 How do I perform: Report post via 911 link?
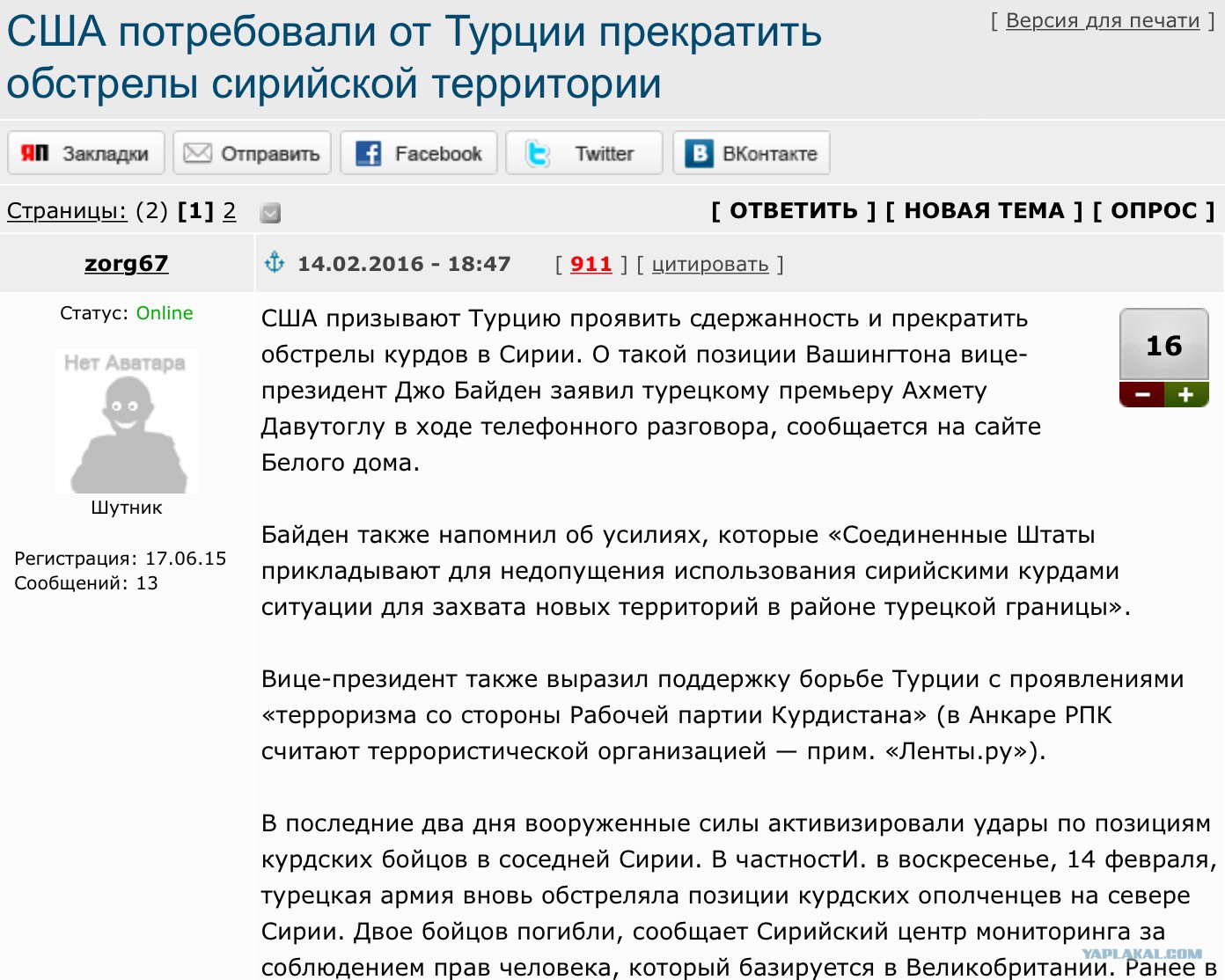(591, 264)
